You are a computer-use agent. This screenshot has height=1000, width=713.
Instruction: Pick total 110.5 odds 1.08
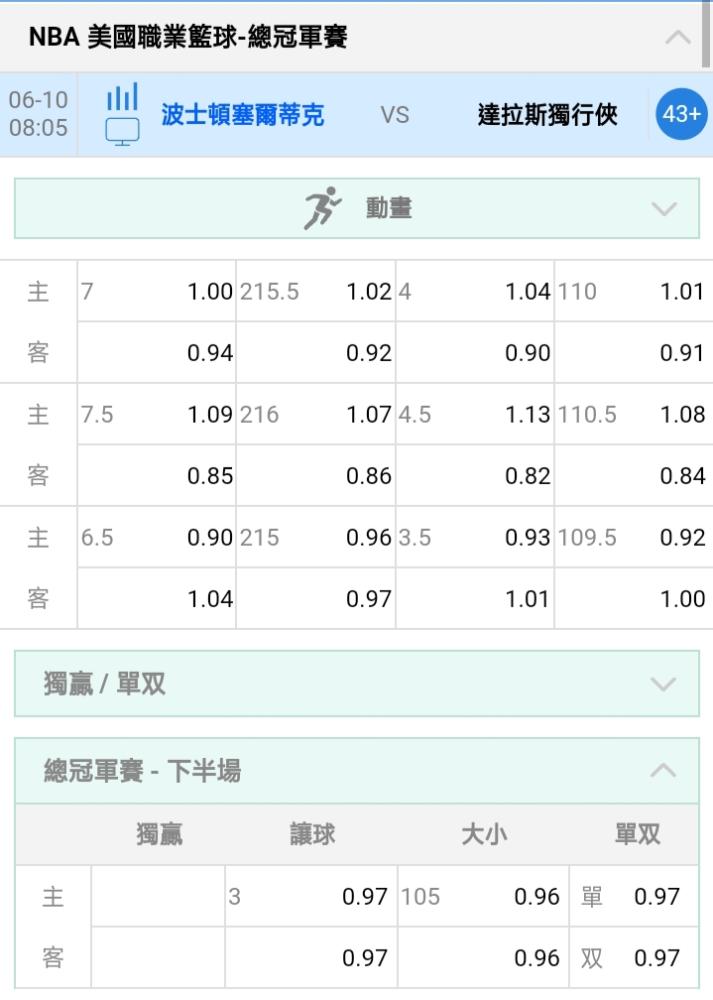point(633,415)
